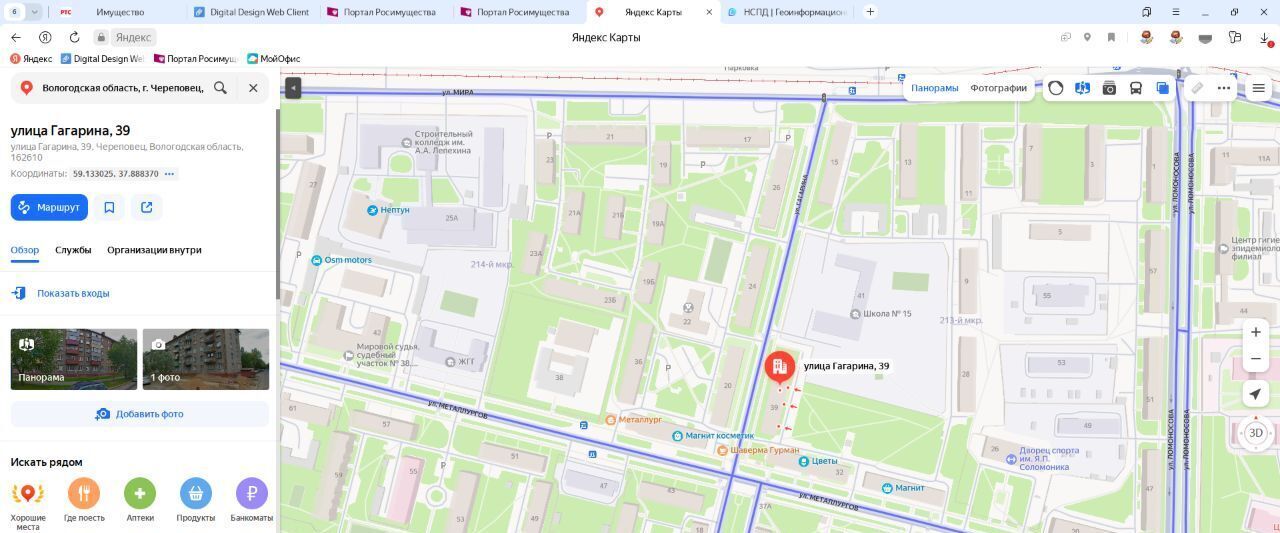Toggle Панорамы layer on the map
Viewport: 1280px width, 533px height.
click(935, 88)
